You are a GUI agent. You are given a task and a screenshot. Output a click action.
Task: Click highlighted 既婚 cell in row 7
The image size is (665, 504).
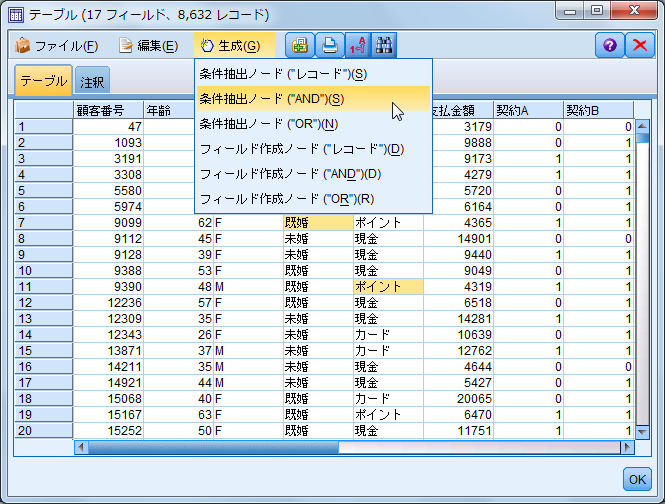318,223
